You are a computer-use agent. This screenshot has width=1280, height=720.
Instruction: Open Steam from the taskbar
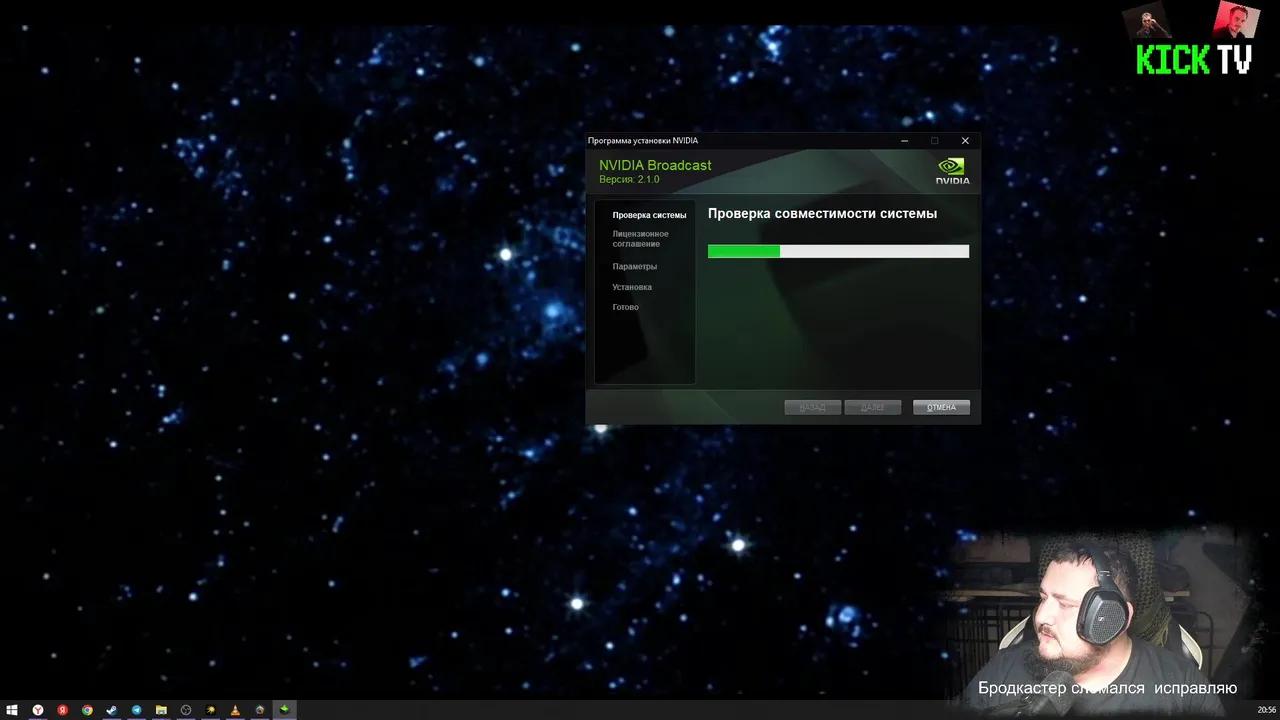[112, 710]
